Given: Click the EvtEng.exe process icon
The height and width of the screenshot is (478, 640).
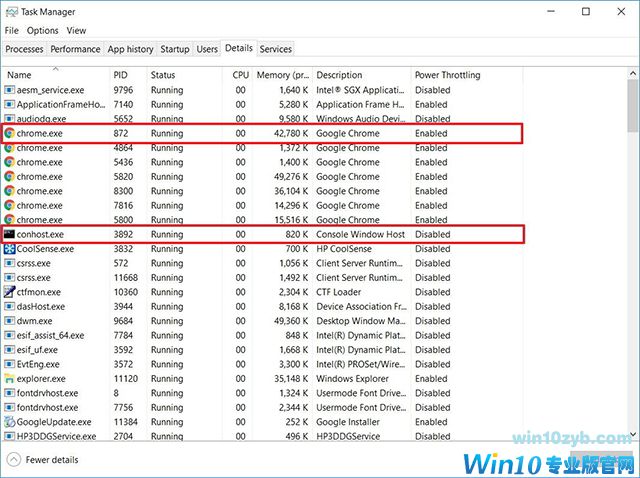Looking at the screenshot, I should [x=9, y=364].
